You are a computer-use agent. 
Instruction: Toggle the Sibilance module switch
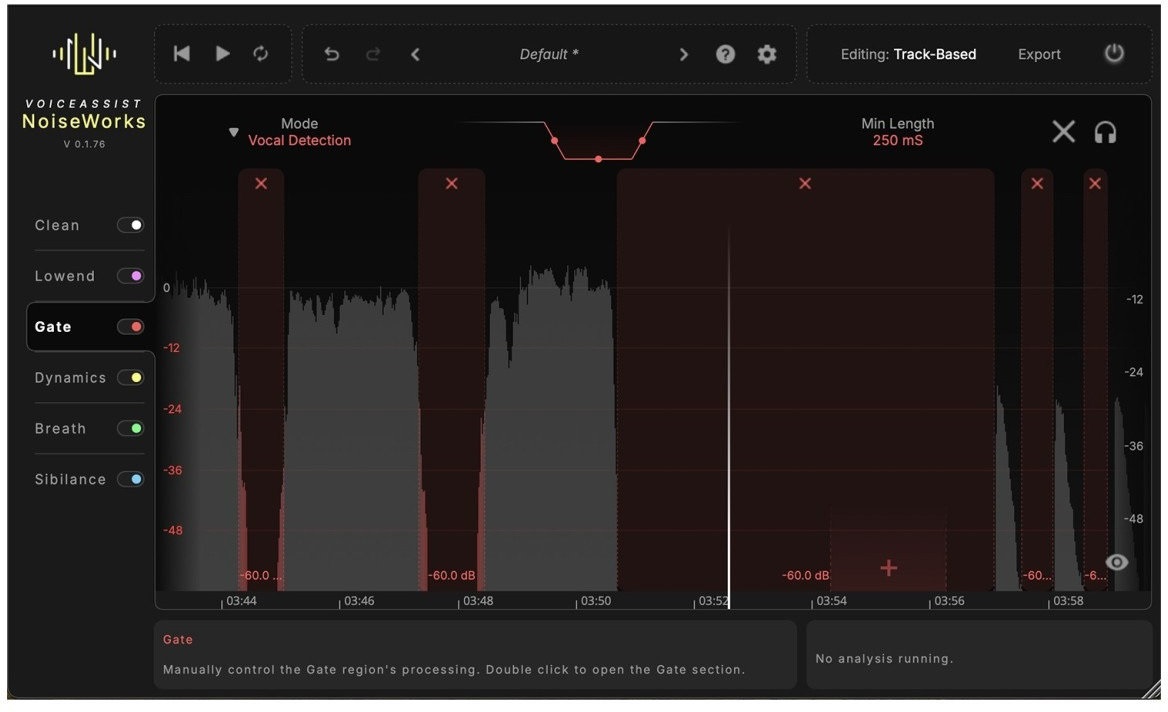click(130, 479)
